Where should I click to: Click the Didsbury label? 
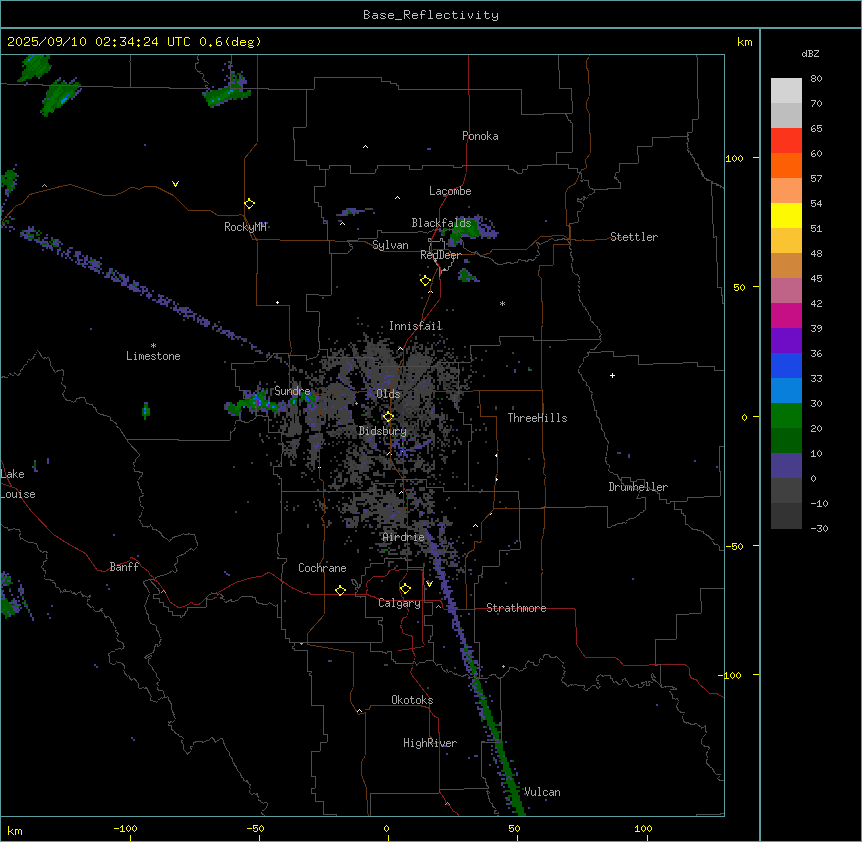[383, 431]
